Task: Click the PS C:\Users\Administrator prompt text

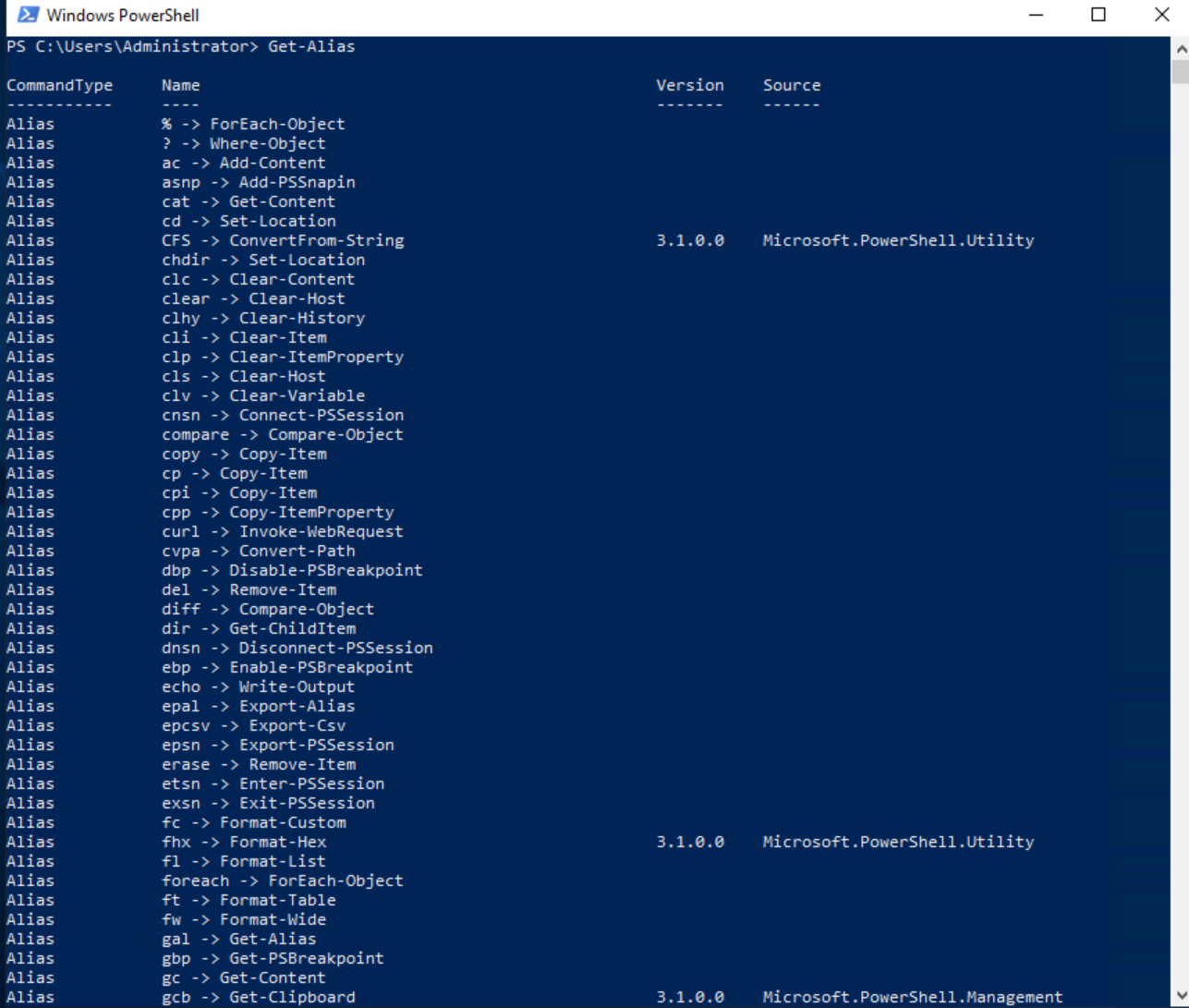Action: [x=129, y=46]
